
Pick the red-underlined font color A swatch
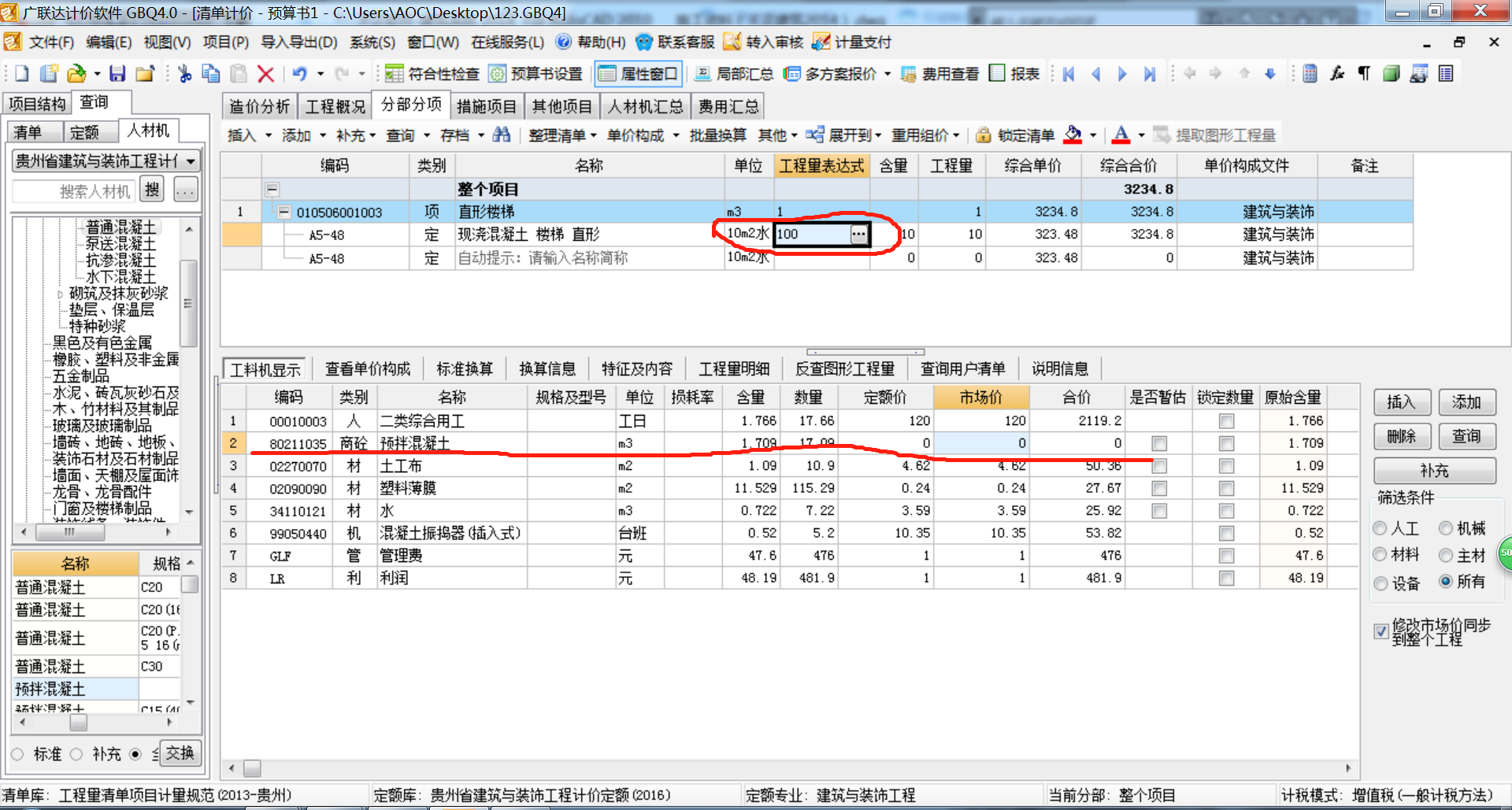[1121, 135]
